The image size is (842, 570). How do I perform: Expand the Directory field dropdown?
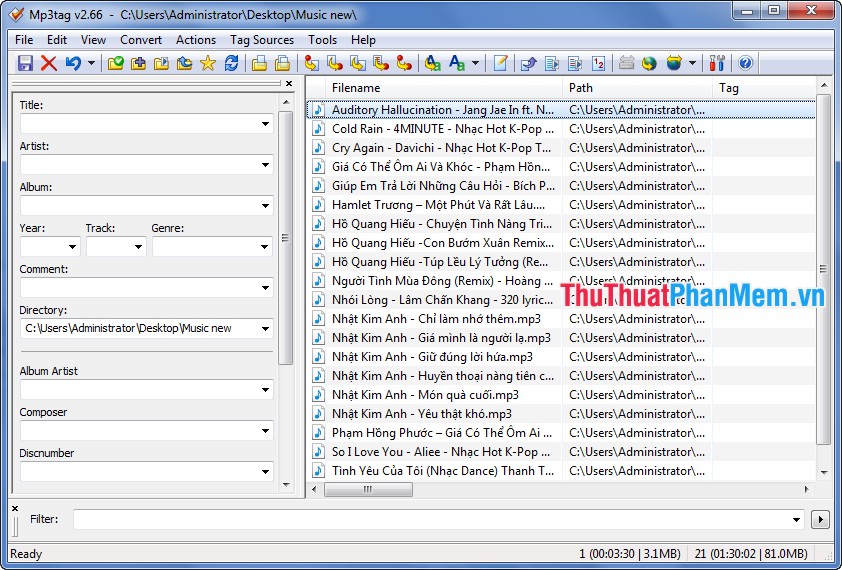pos(265,329)
